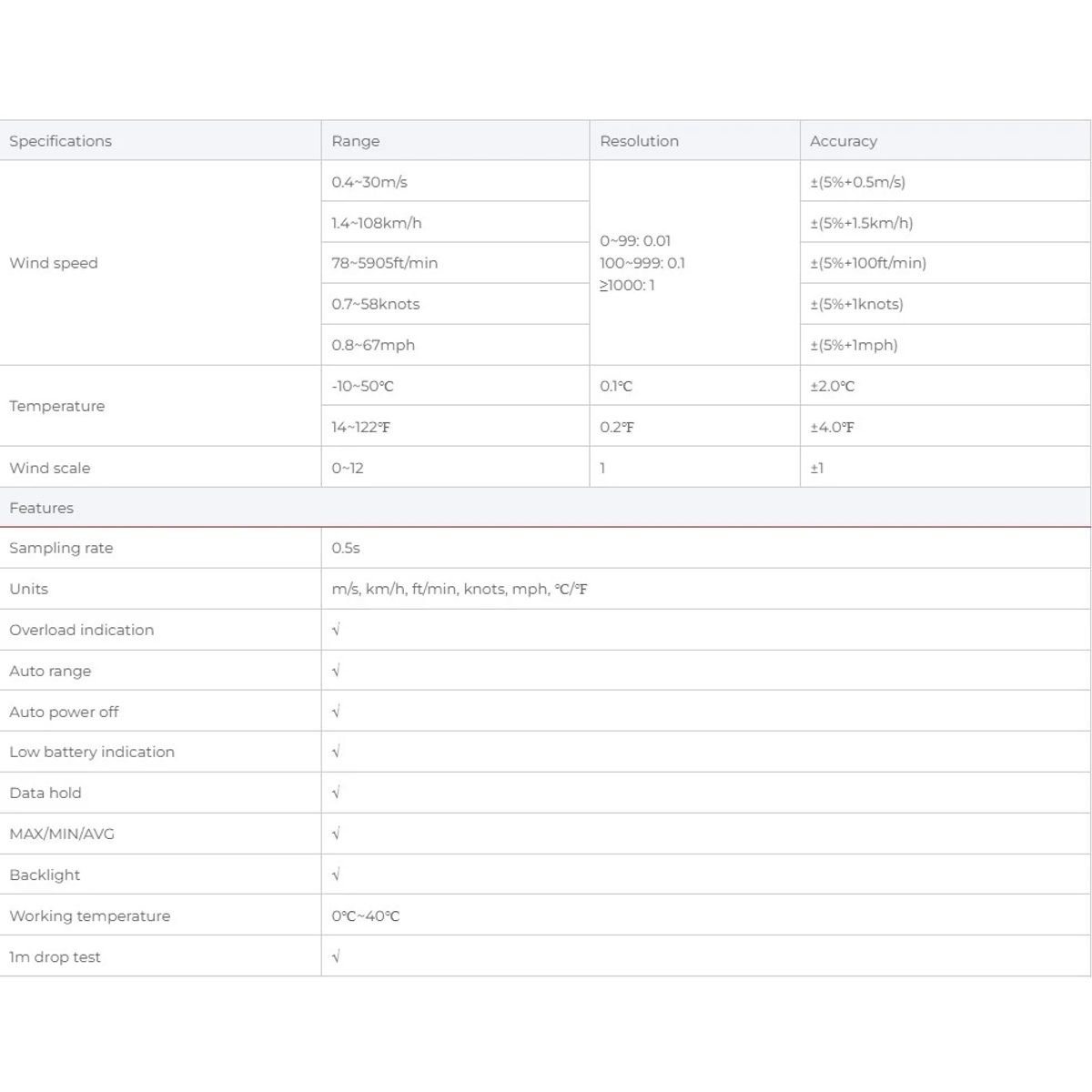The width and height of the screenshot is (1092, 1092).
Task: Click the Sampling rate 0.5s value
Action: [x=346, y=548]
